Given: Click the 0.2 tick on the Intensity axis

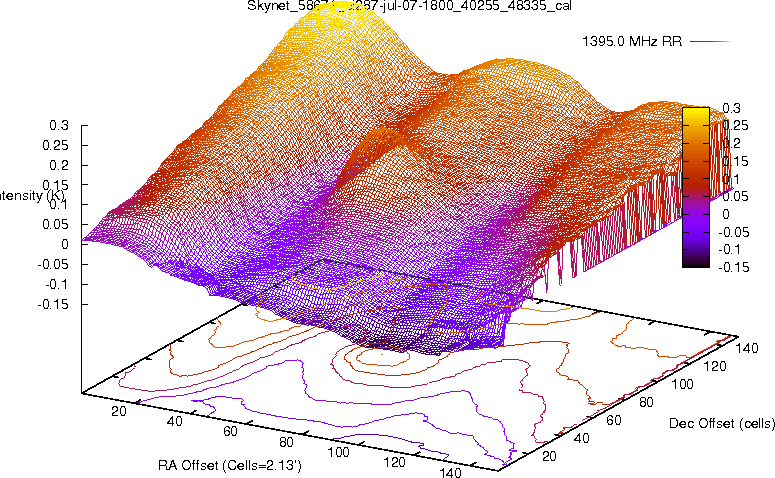Looking at the screenshot, I should tap(59, 165).
